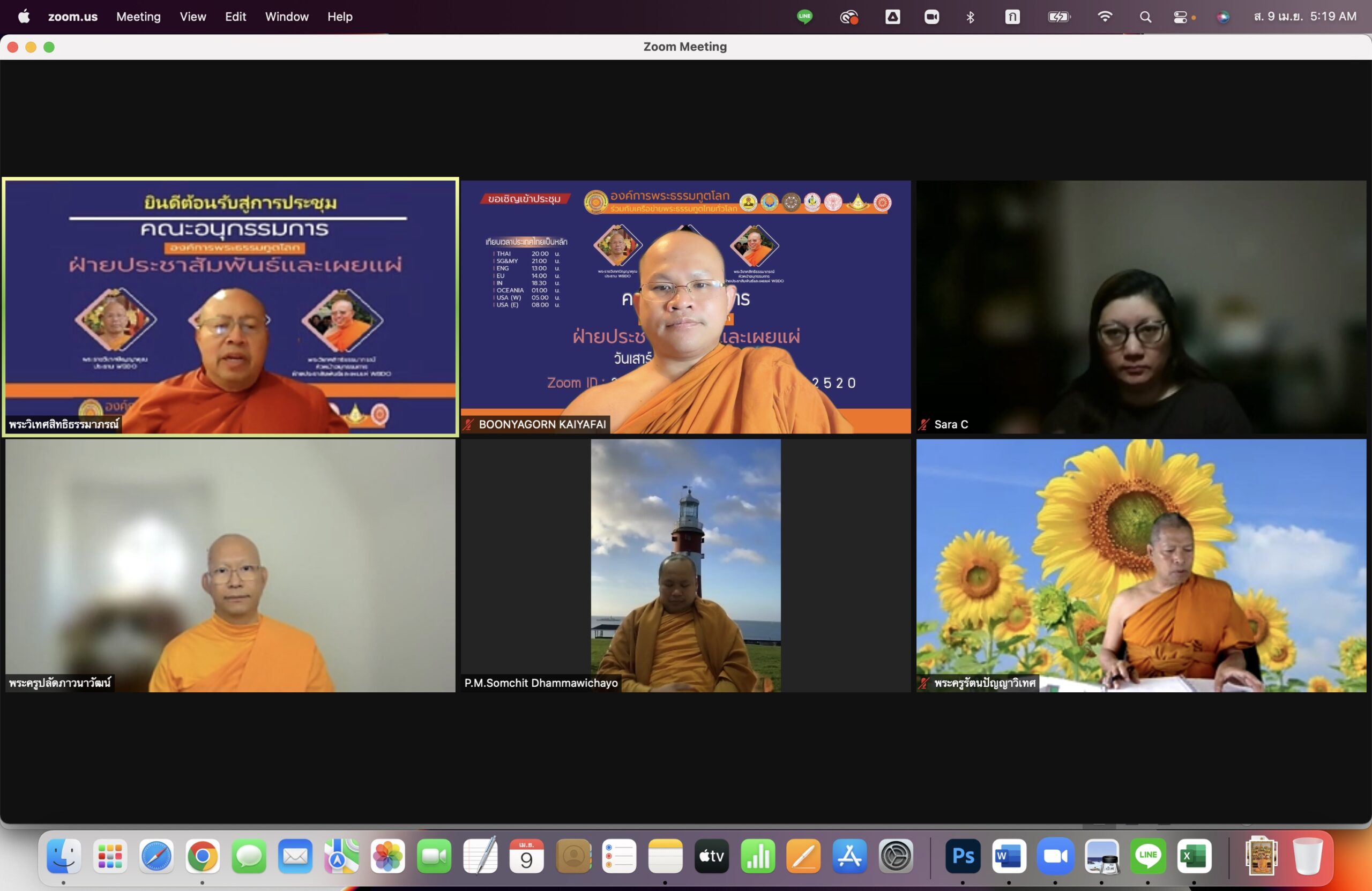The height and width of the screenshot is (891, 1372).
Task: Open Wi-Fi status menu
Action: (1105, 17)
